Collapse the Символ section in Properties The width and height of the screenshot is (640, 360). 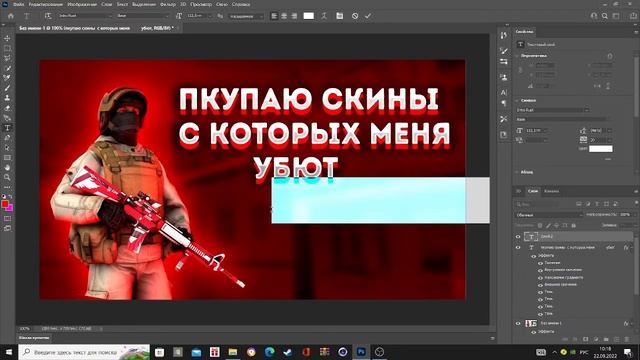517,100
